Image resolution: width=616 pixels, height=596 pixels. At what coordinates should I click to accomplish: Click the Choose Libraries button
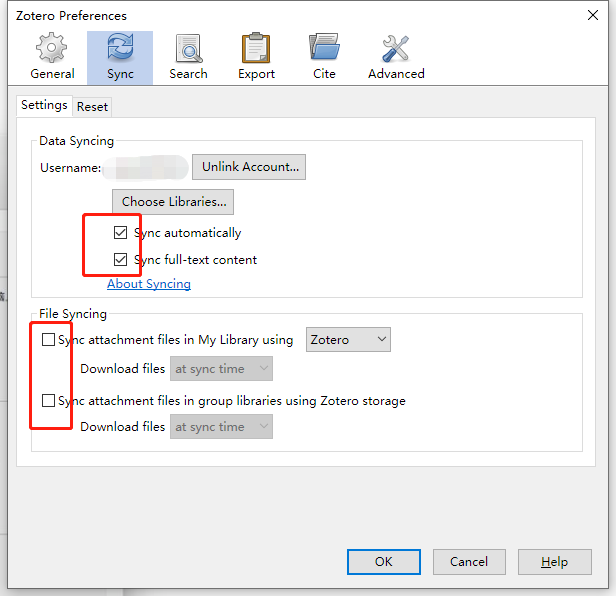click(173, 202)
